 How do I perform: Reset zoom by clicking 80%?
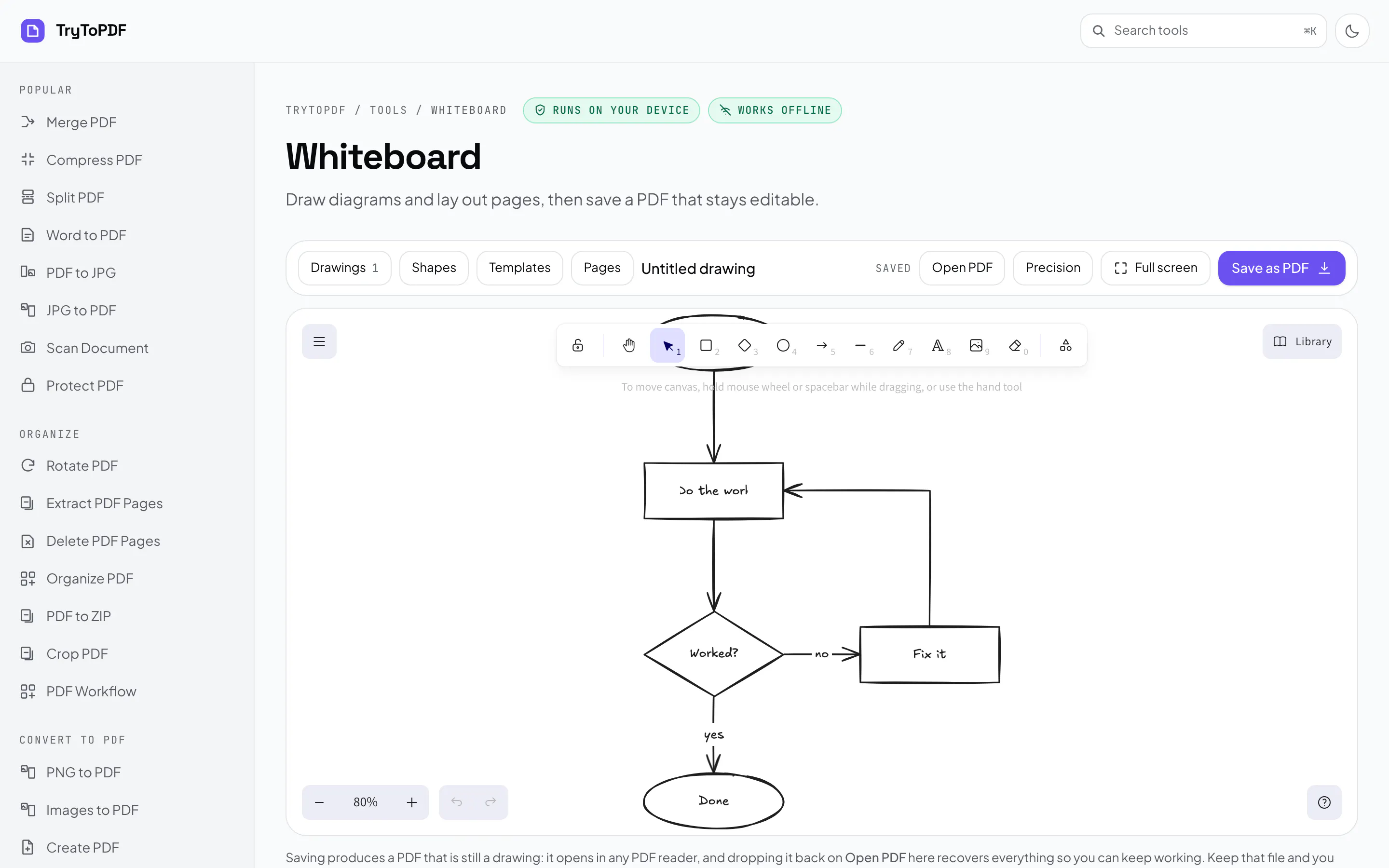click(366, 802)
